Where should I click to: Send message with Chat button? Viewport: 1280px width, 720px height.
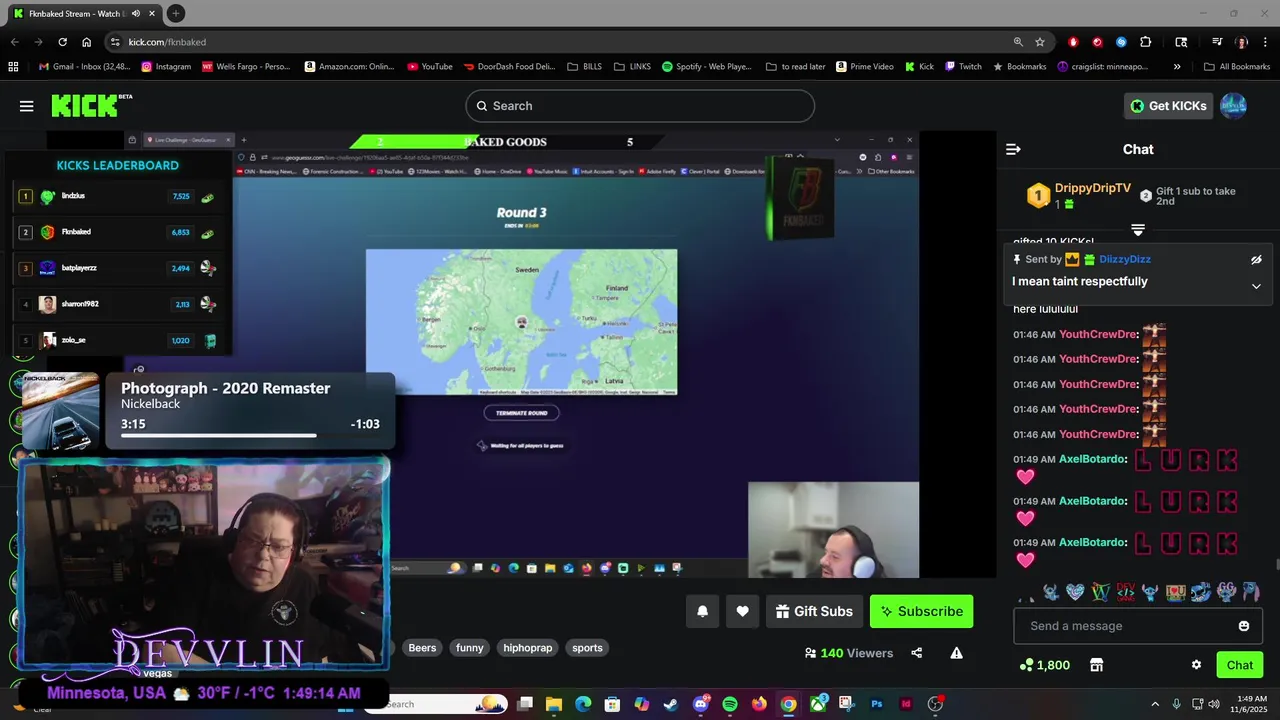click(1239, 665)
